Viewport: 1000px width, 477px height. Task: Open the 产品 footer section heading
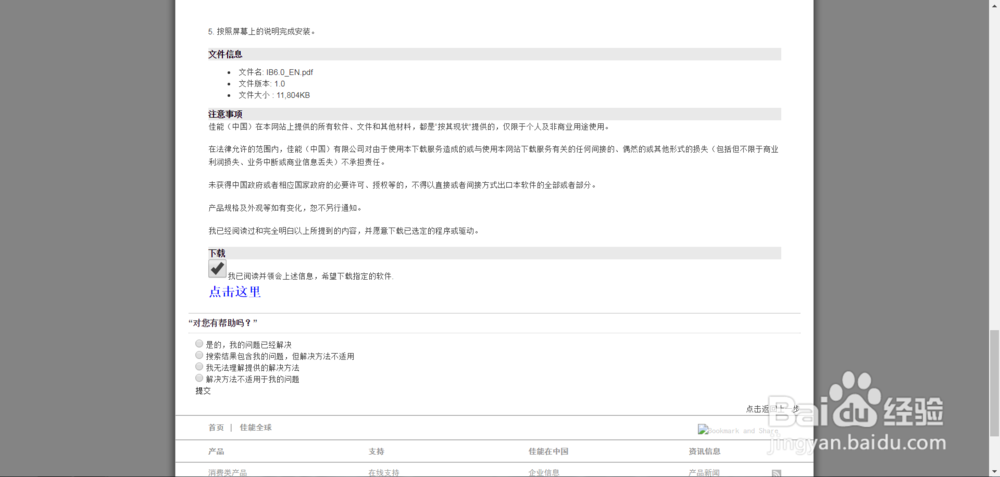pyautogui.click(x=216, y=451)
